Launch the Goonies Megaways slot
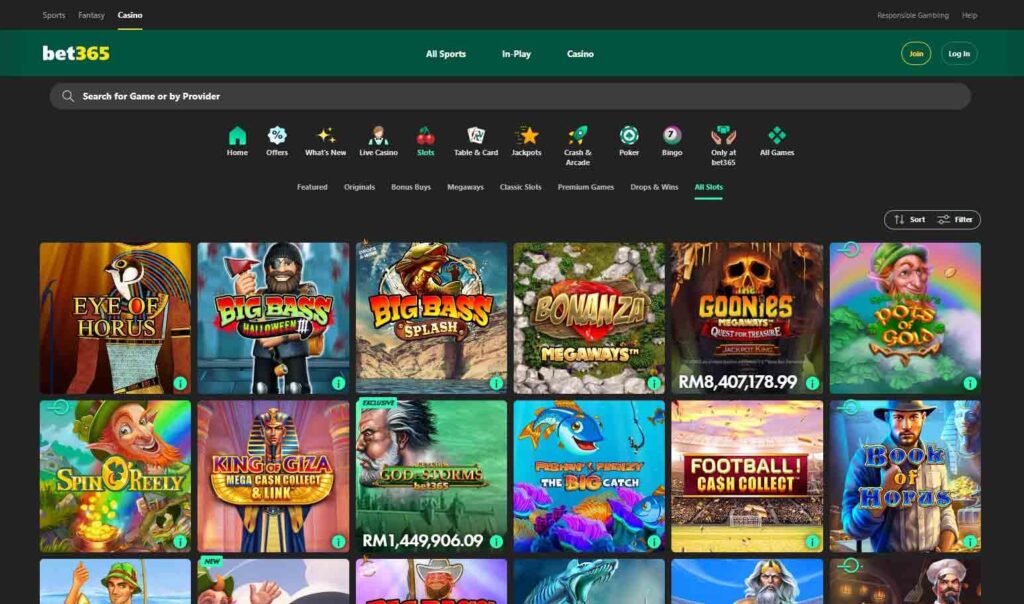Image resolution: width=1024 pixels, height=604 pixels. click(x=747, y=318)
